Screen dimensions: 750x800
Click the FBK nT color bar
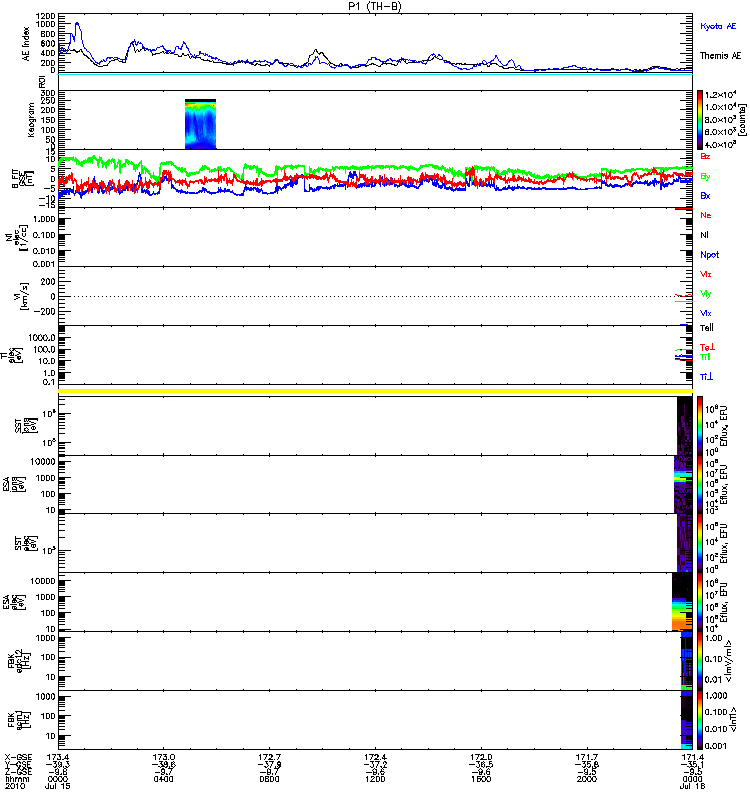click(700, 720)
